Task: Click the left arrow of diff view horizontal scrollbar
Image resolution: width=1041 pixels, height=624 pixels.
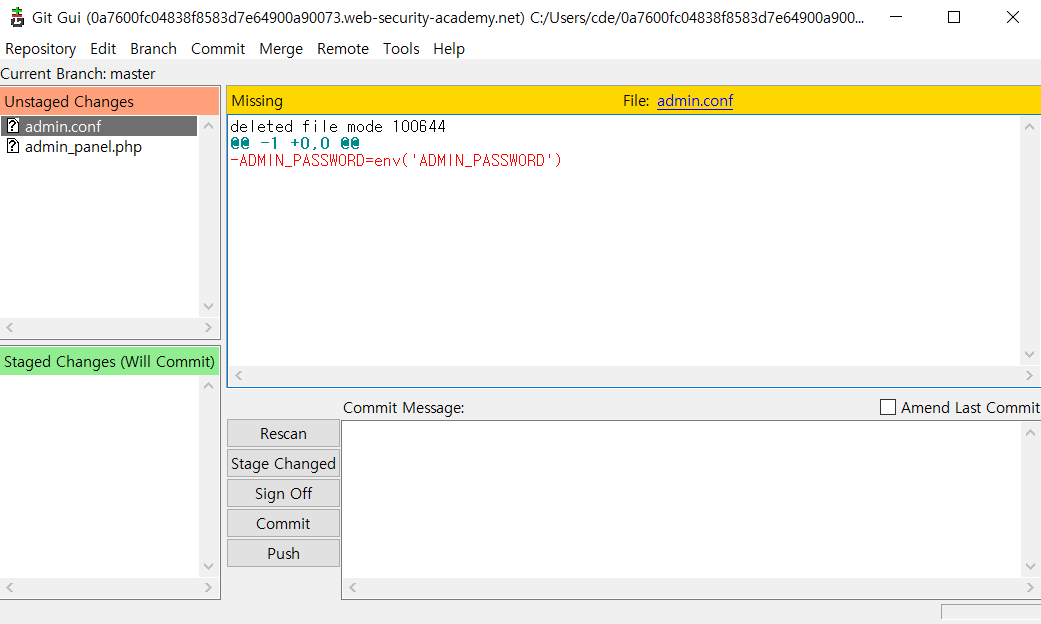Action: click(238, 376)
